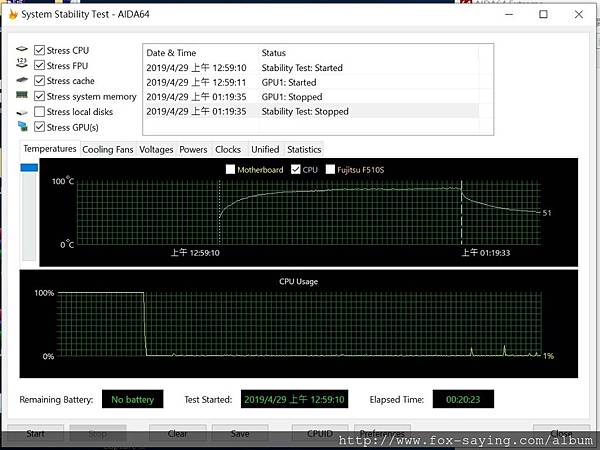Open the Voltages tab
Screen dimensions: 600x450
[156, 150]
